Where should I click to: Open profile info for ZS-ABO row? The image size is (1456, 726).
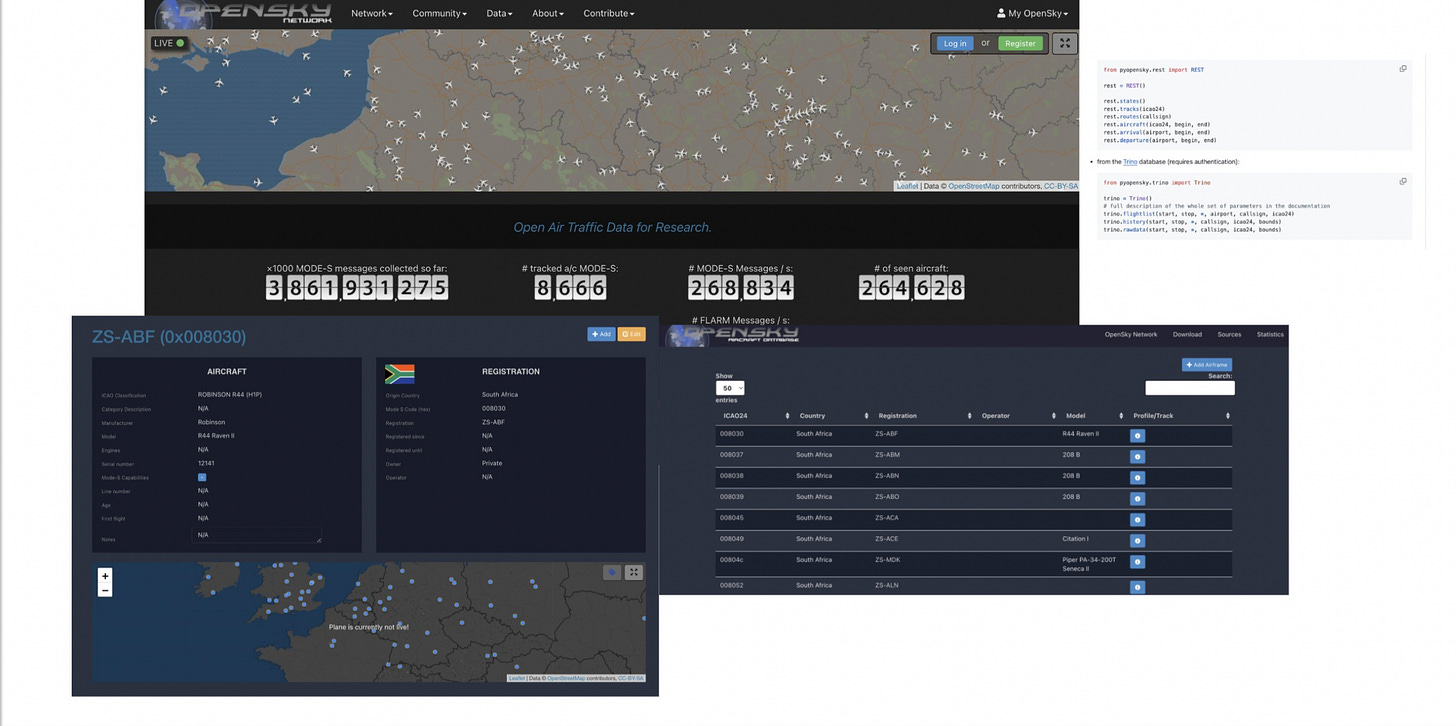[1137, 499]
